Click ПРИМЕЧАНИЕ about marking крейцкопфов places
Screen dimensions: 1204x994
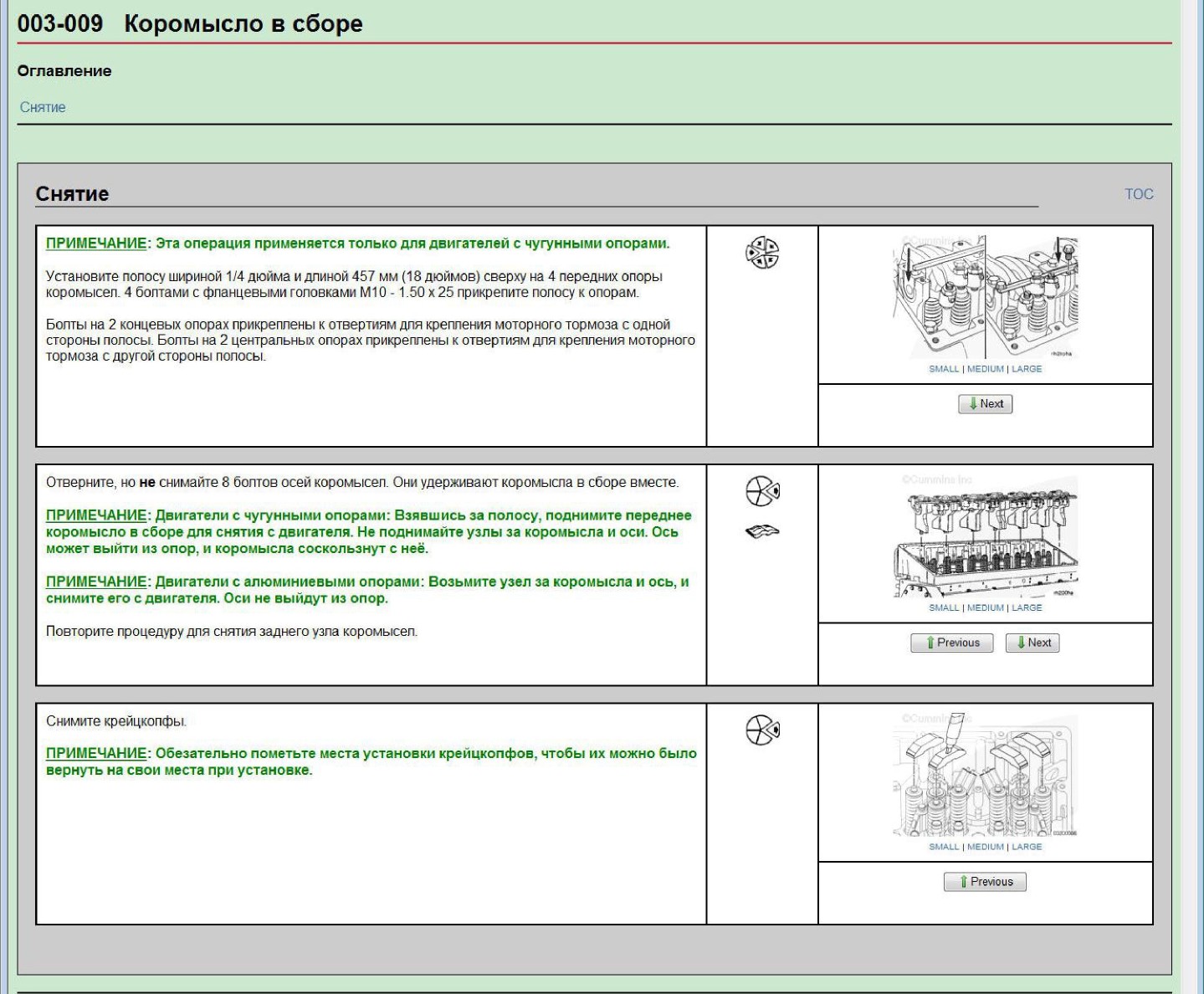point(371,761)
